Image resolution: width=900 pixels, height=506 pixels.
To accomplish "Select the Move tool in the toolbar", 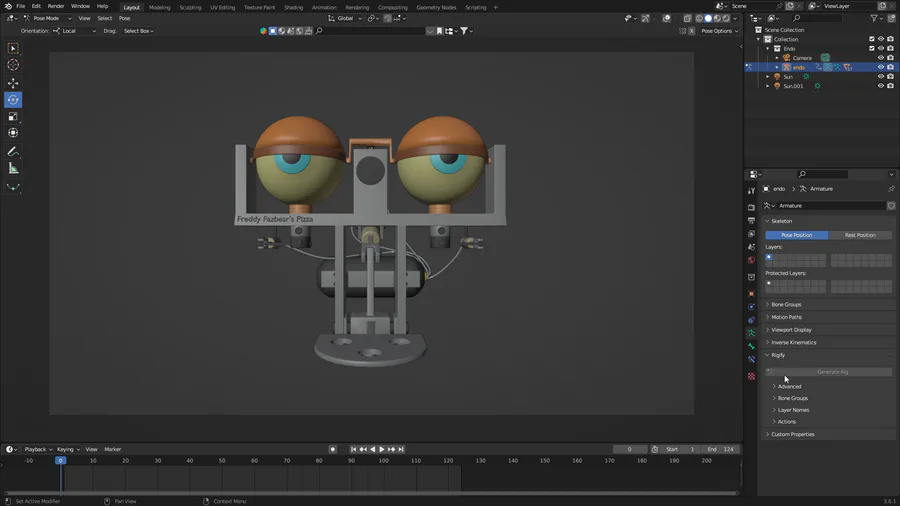I will click(13, 82).
